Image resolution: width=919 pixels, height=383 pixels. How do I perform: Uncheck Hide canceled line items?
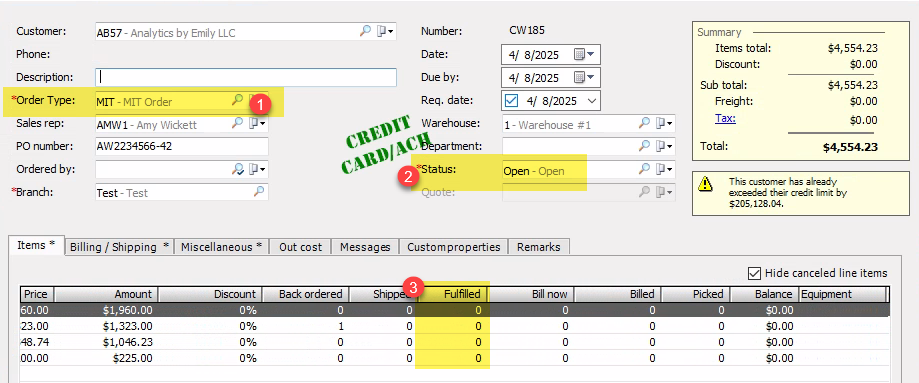point(754,273)
